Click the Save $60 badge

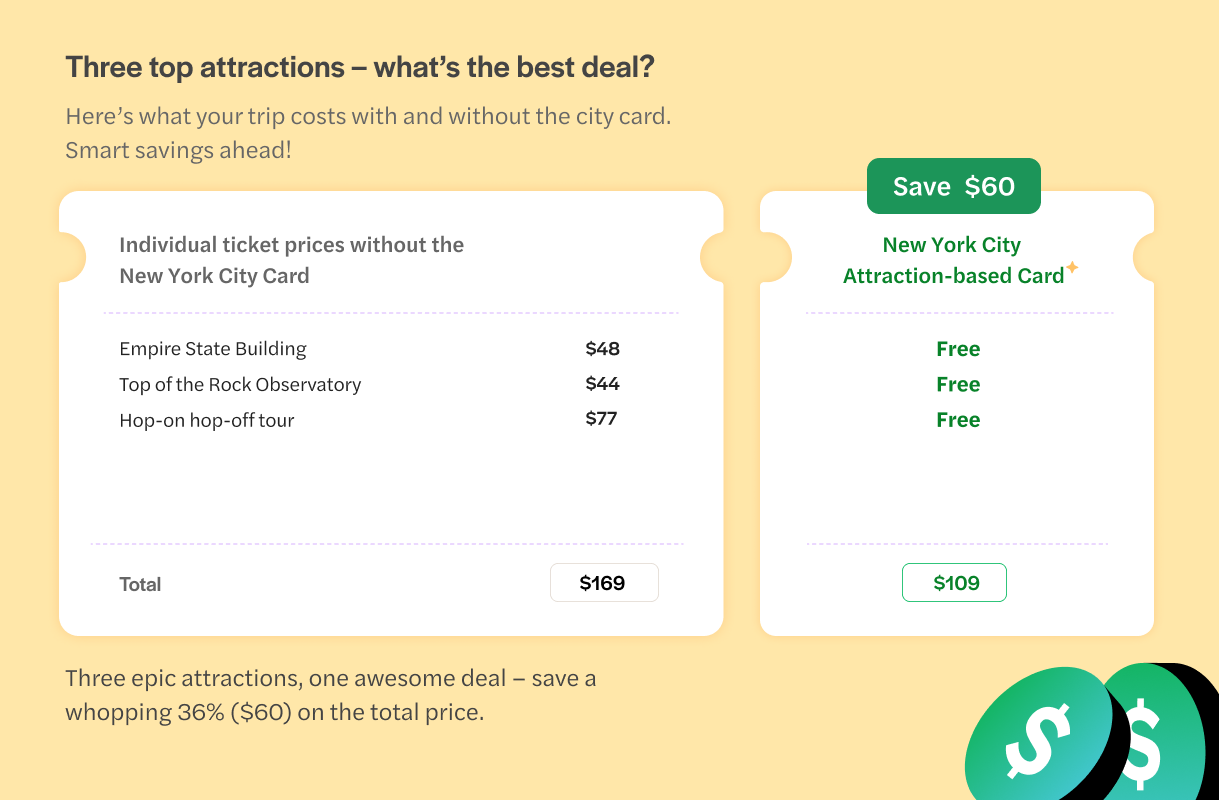953,187
